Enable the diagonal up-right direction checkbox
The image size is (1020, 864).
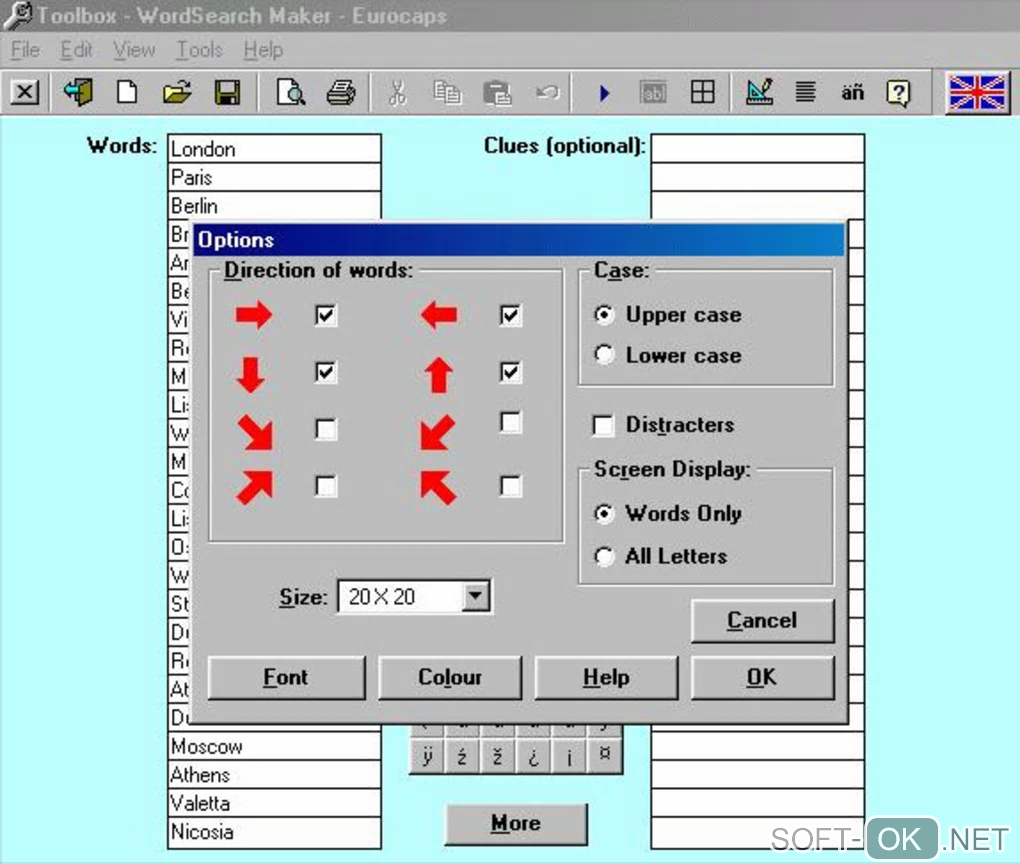point(326,486)
